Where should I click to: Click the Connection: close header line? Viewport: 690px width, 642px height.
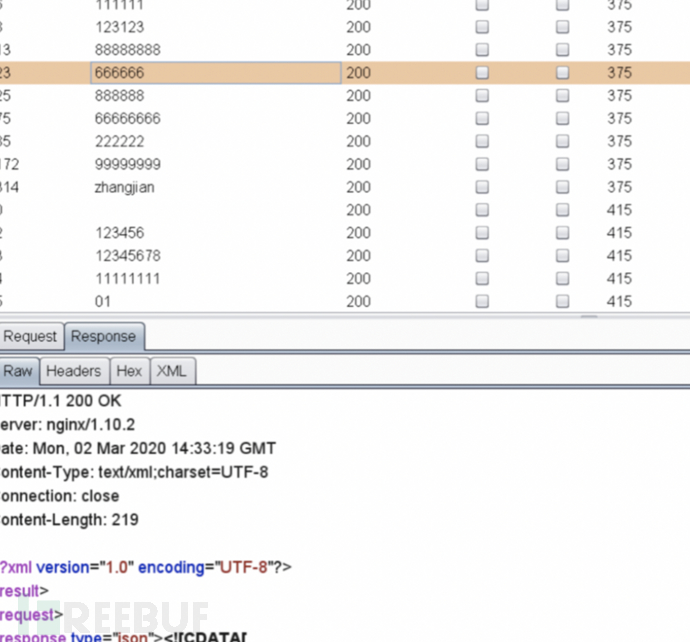(x=60, y=496)
